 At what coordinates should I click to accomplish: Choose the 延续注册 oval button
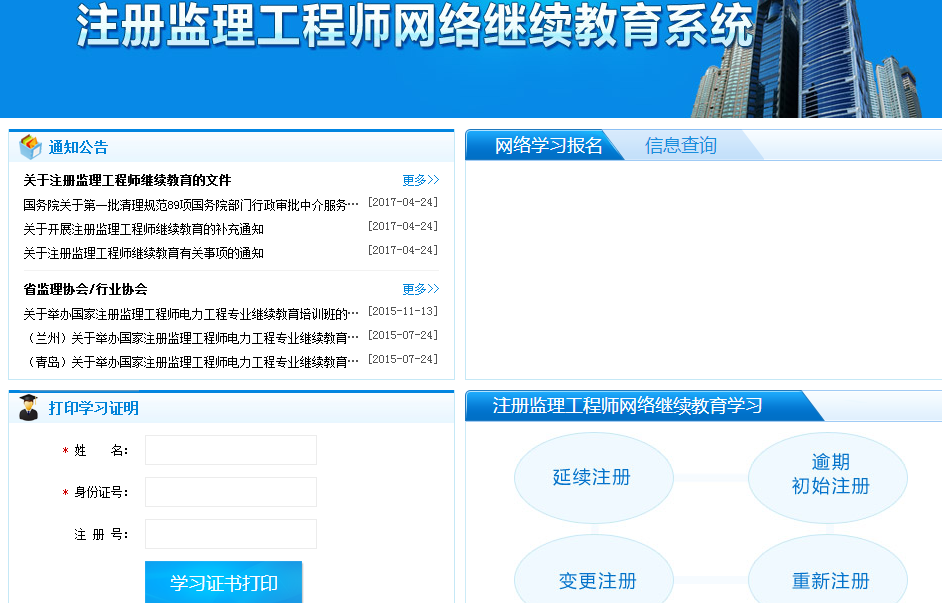click(593, 477)
